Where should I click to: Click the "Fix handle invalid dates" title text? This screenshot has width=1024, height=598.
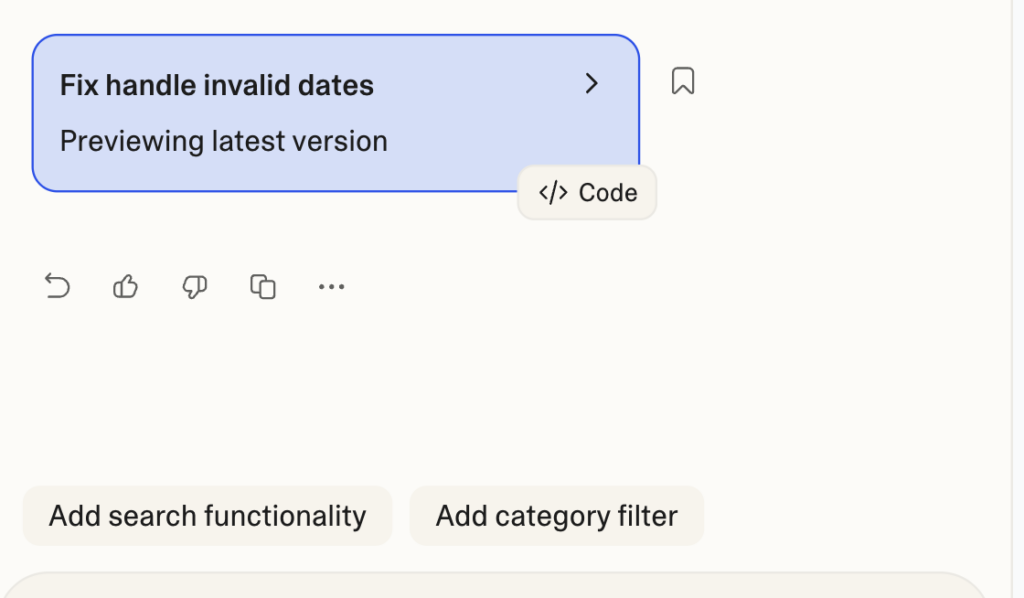click(x=217, y=85)
